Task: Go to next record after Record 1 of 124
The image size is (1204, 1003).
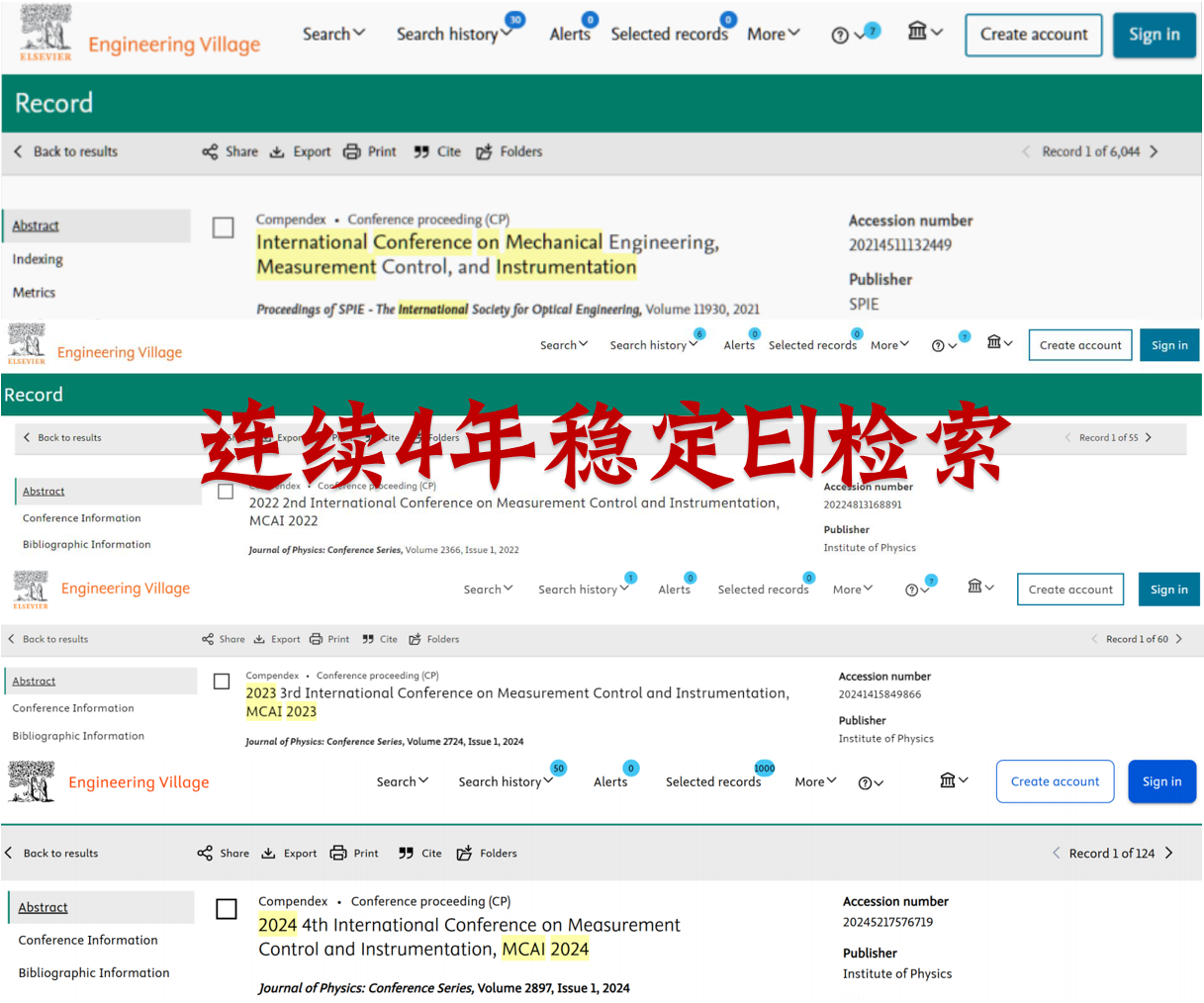Action: 1169,853
